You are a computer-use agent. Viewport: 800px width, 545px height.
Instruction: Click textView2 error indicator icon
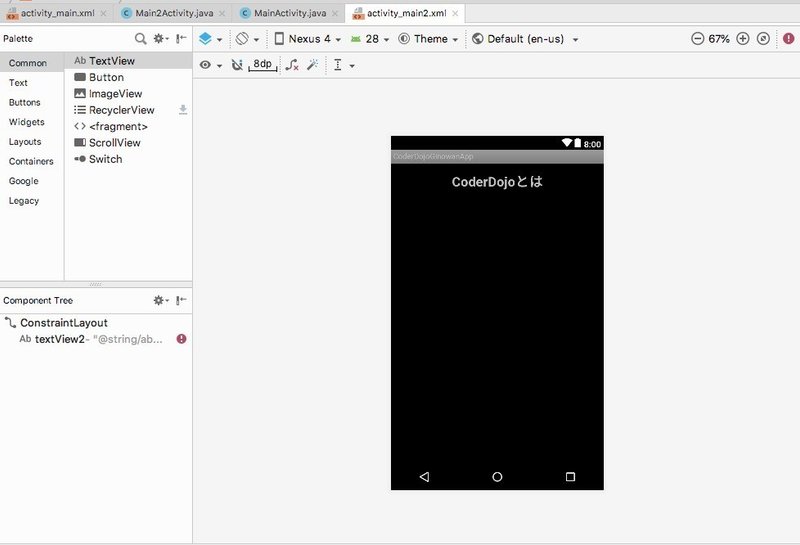pos(181,339)
